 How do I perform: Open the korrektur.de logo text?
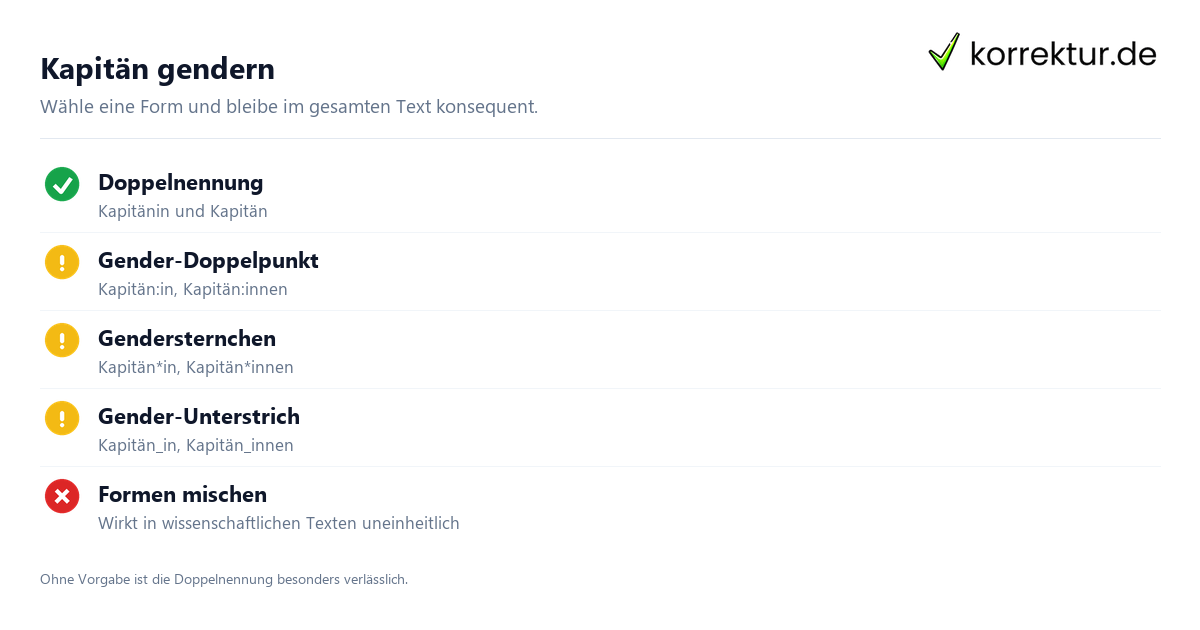[1063, 54]
